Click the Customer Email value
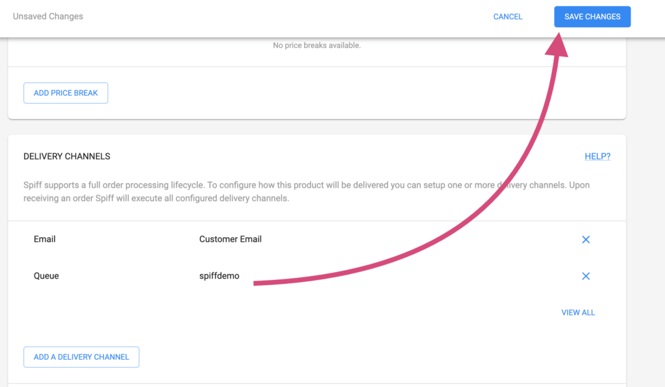The height and width of the screenshot is (387, 665). (x=230, y=239)
